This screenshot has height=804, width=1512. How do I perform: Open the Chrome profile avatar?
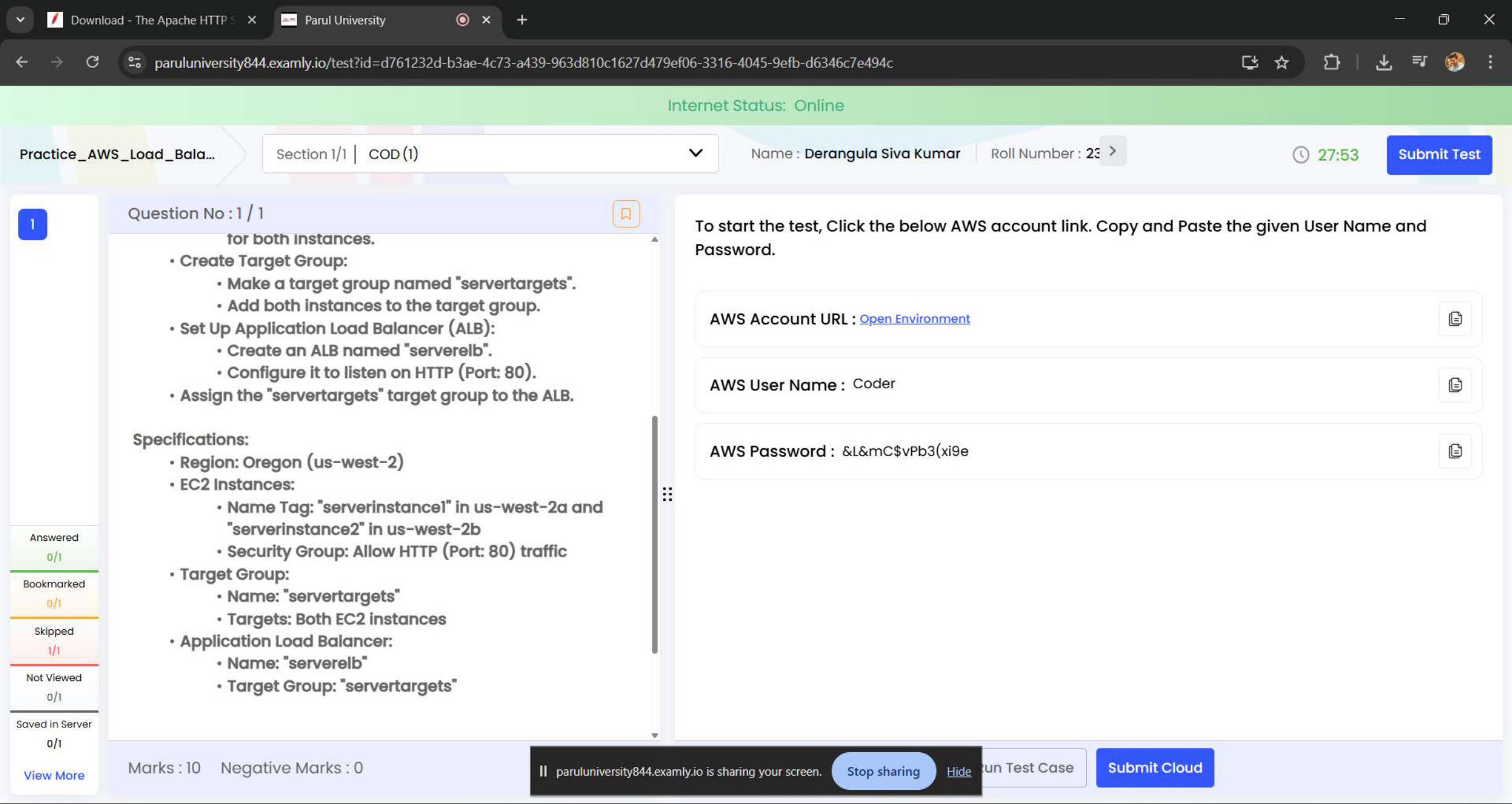tap(1455, 62)
